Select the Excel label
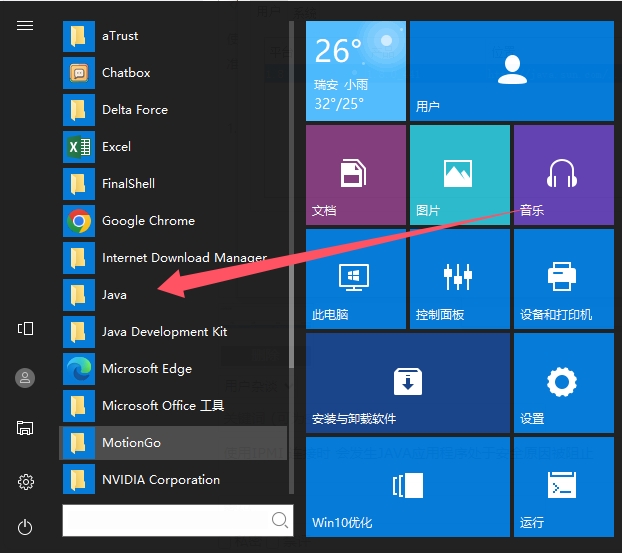The width and height of the screenshot is (622, 553). click(116, 147)
